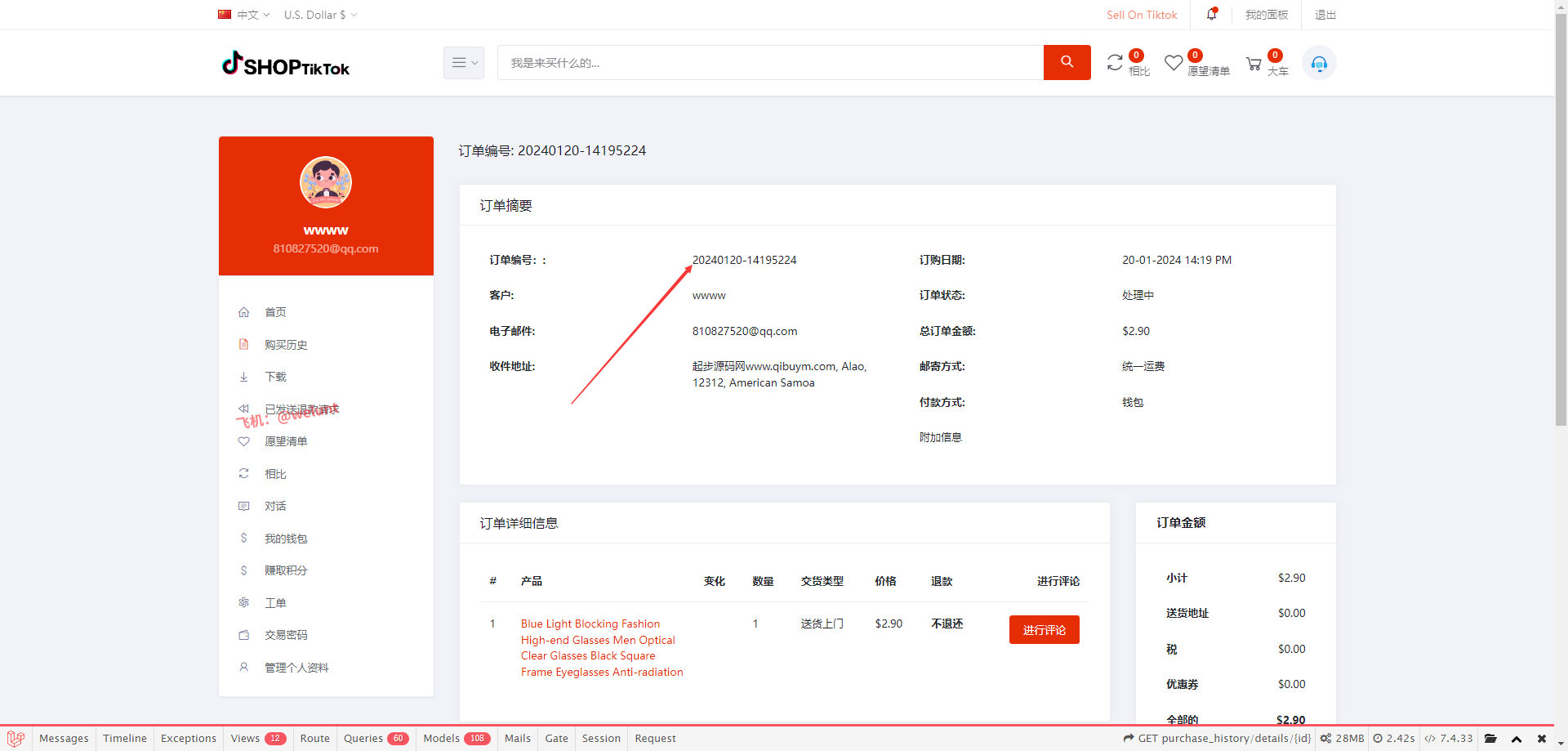The height and width of the screenshot is (751, 1568).
Task: Open the Gate debugbar tab
Action: pyautogui.click(x=556, y=738)
